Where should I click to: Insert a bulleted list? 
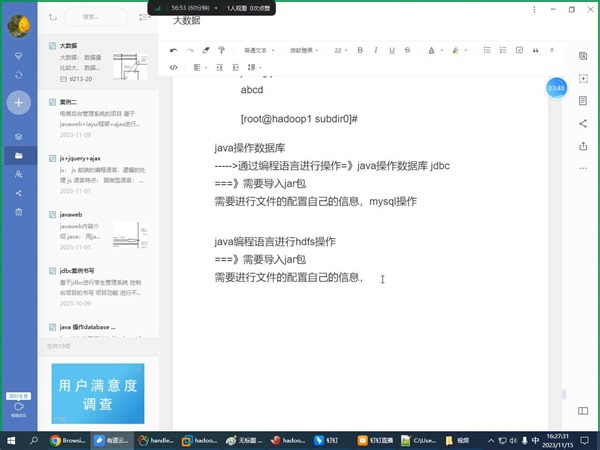tap(487, 50)
